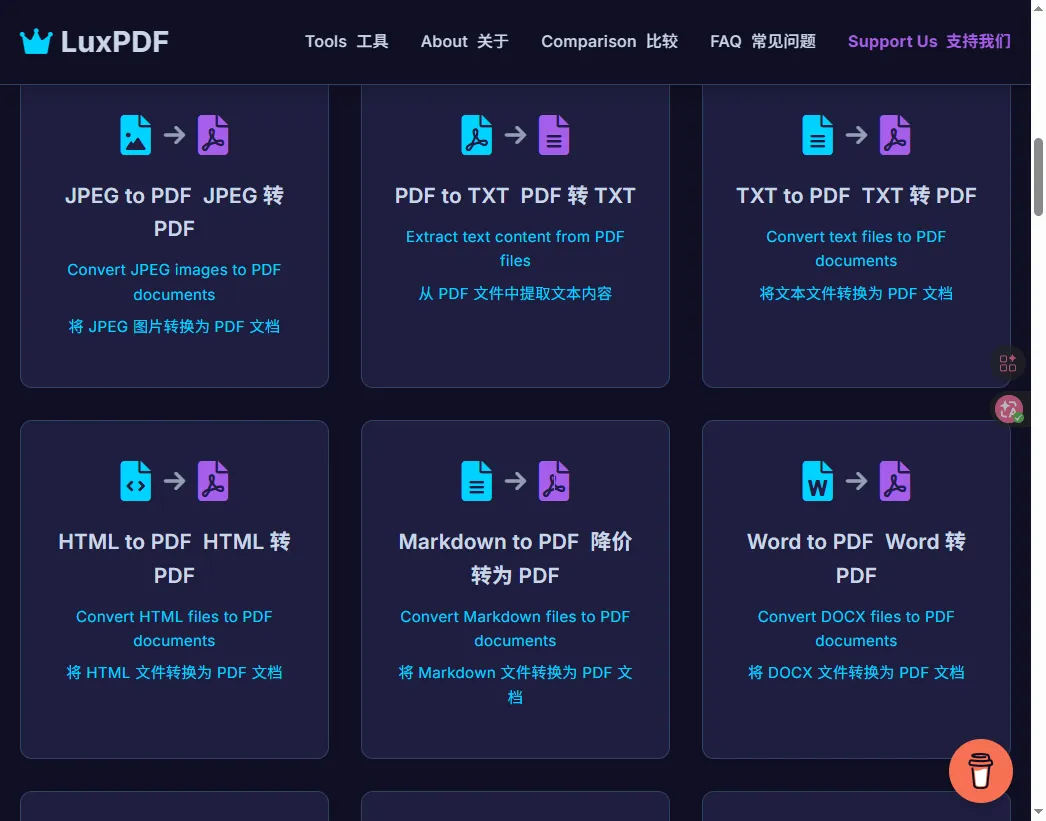Click the grid sparkle extension icon at right edge
Screen dimensions: 1046x821
click(1008, 363)
